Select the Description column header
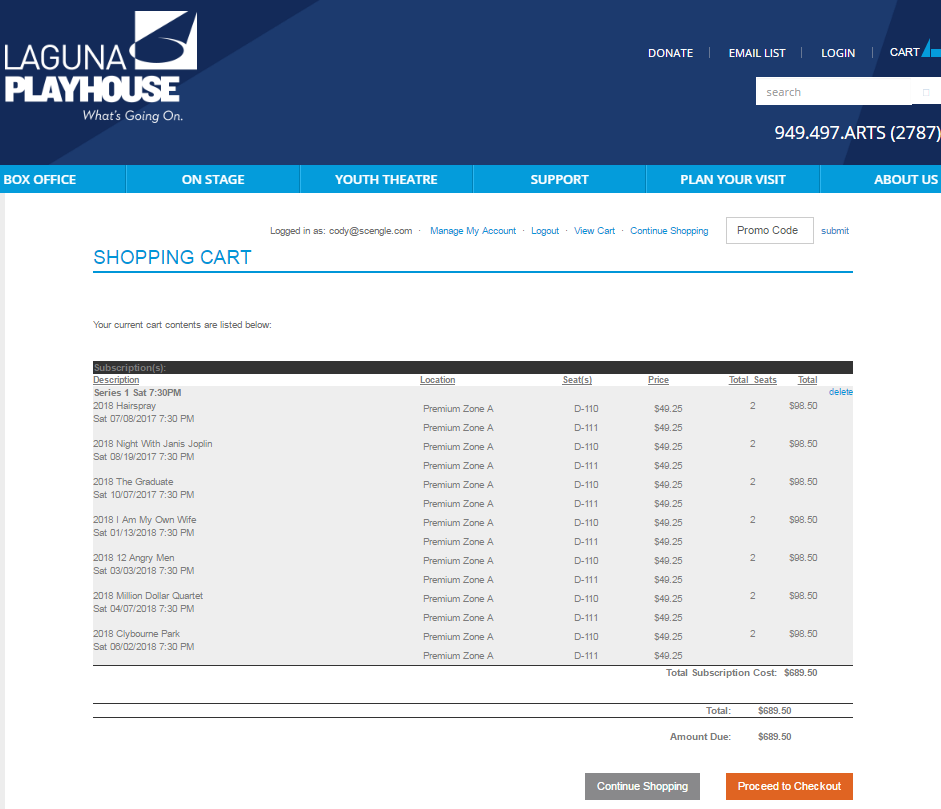This screenshot has height=809, width=941. click(x=116, y=380)
